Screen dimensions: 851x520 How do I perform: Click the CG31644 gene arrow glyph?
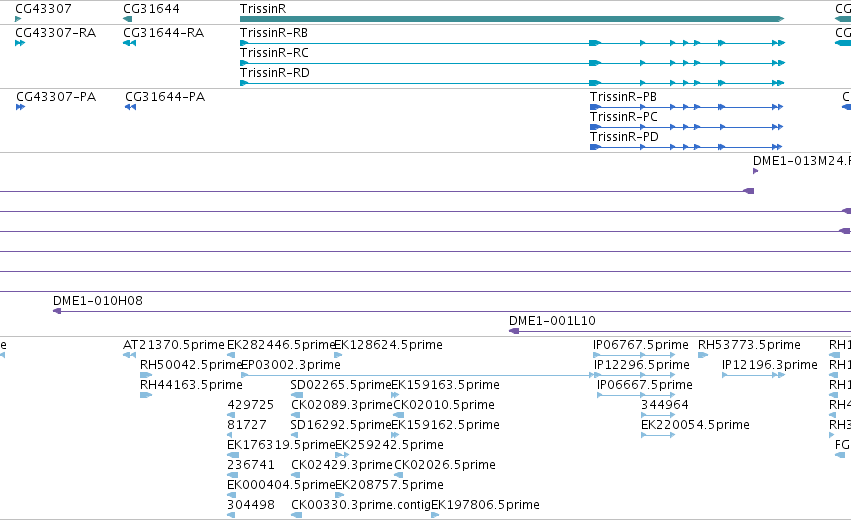128,19
